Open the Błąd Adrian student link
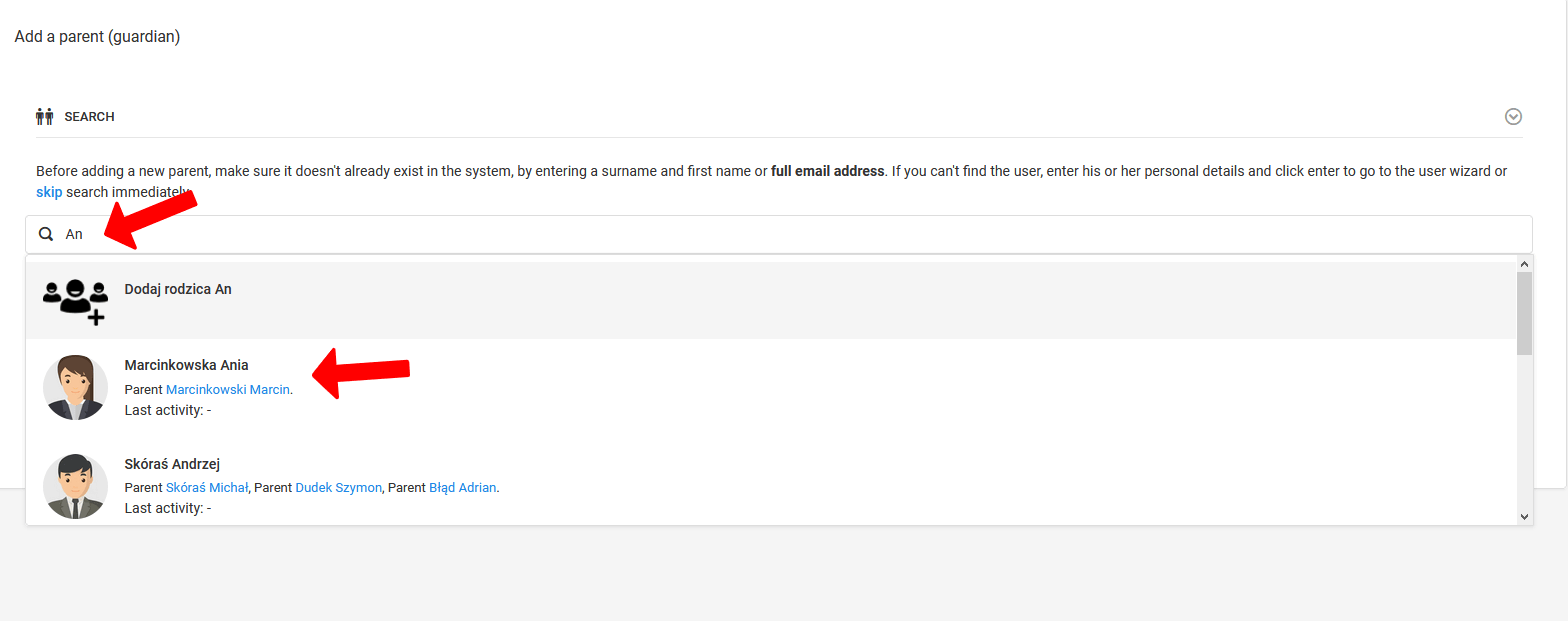The image size is (1568, 621). (462, 488)
